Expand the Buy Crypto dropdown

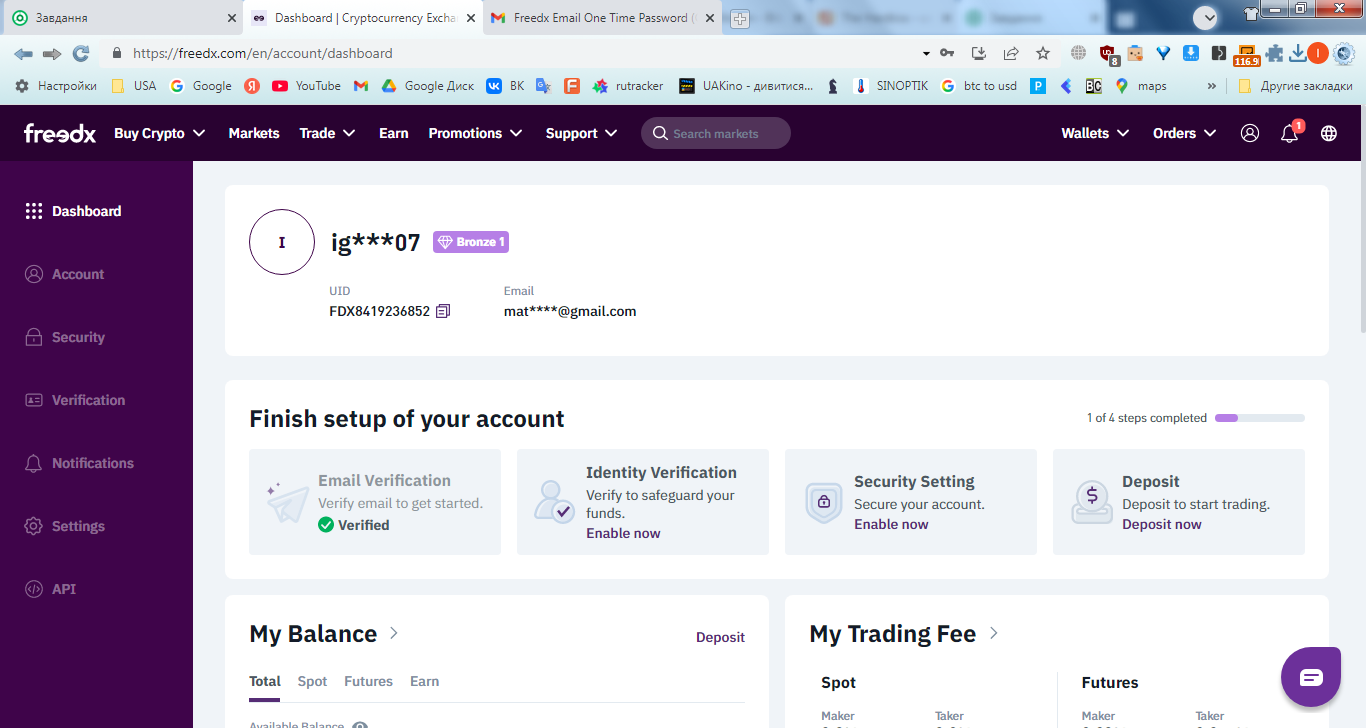pyautogui.click(x=160, y=133)
